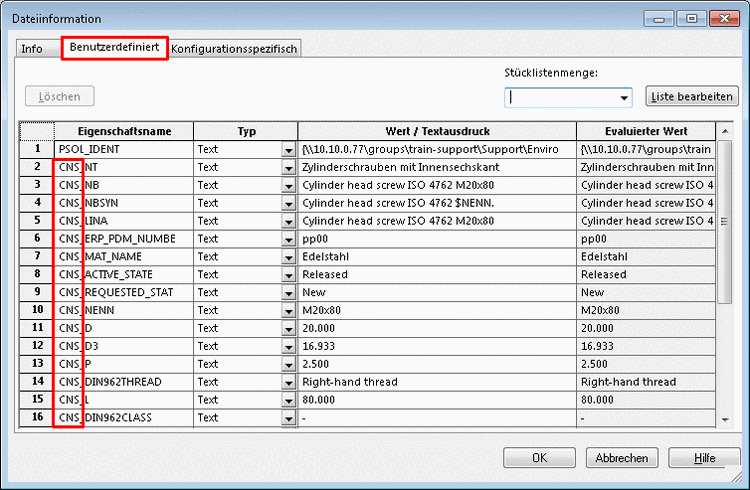Click value 'Cylinder head screw ISO 4762 $NENN.'
This screenshot has width=750, height=490.
[398, 203]
